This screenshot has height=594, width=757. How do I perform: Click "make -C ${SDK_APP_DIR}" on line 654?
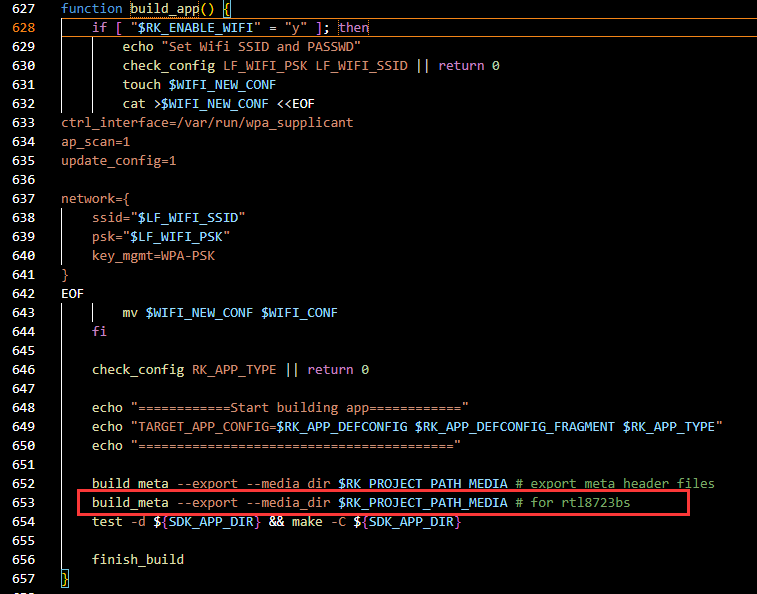click(377, 522)
